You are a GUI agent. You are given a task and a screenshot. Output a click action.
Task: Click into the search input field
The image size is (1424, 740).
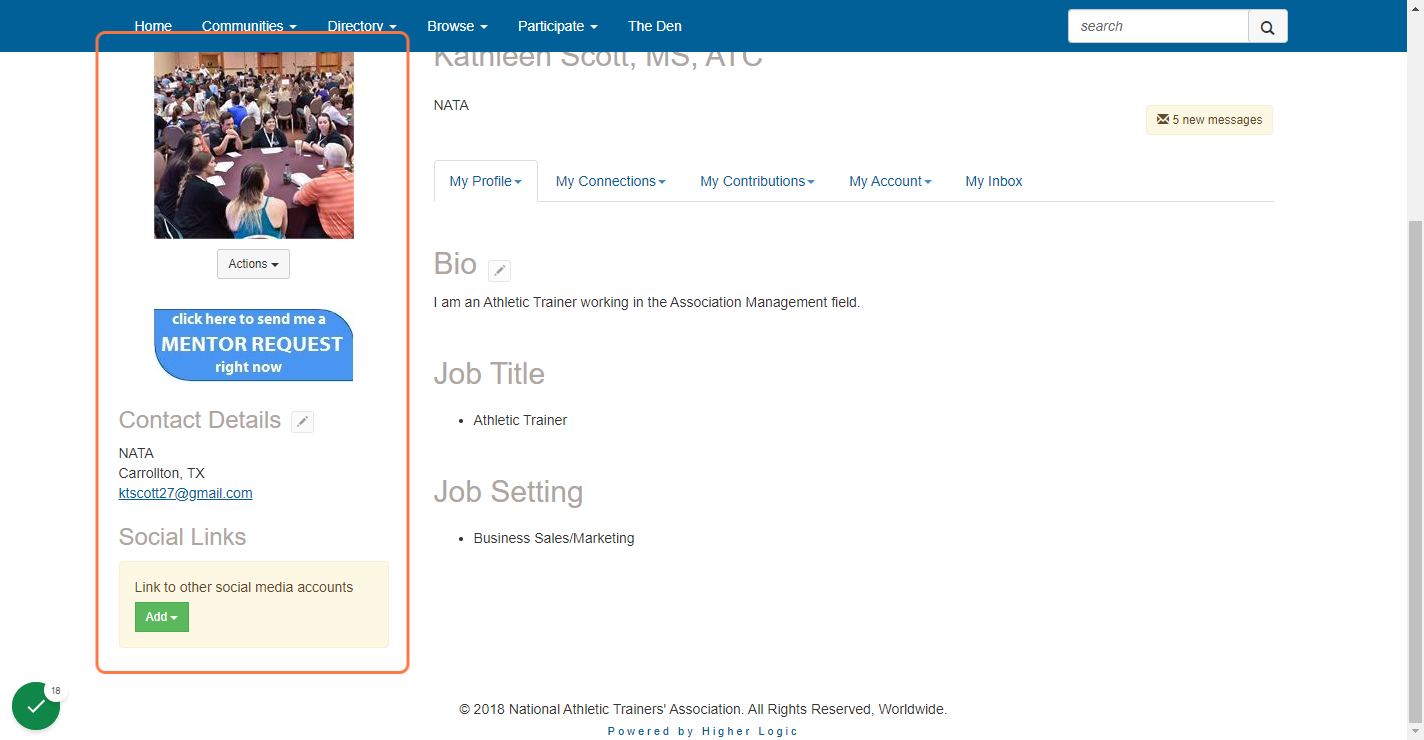(1158, 27)
